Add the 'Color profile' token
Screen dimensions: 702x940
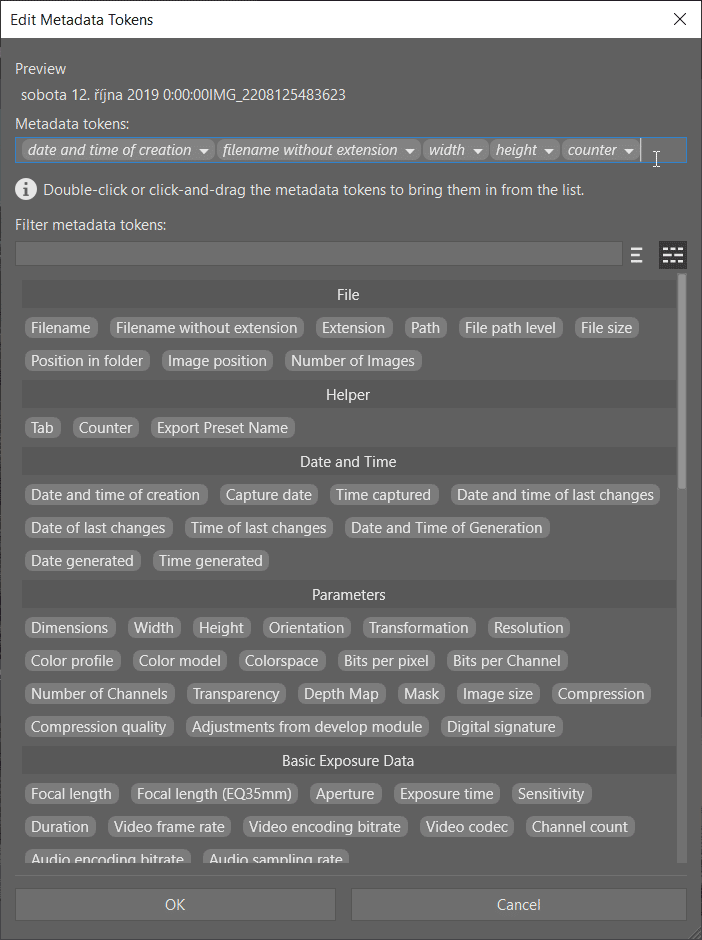pos(72,660)
